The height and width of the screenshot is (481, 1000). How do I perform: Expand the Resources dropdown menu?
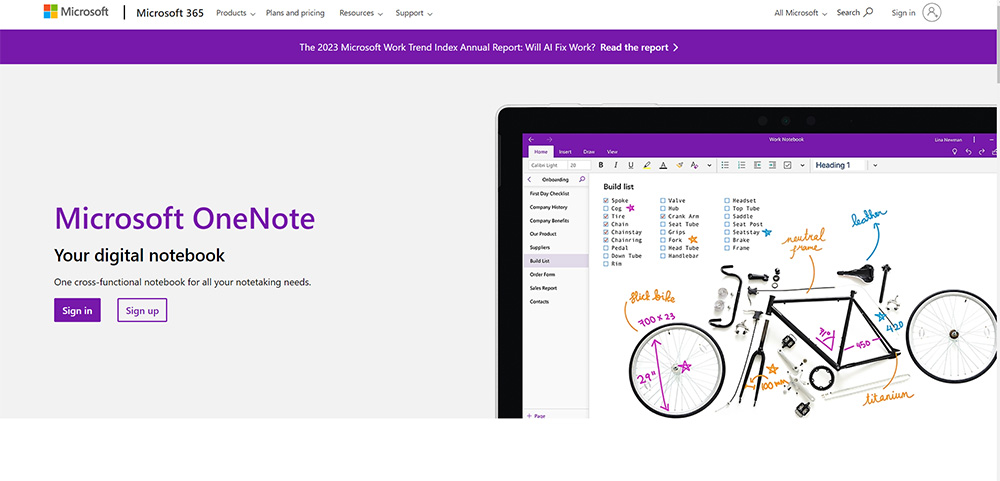[361, 13]
